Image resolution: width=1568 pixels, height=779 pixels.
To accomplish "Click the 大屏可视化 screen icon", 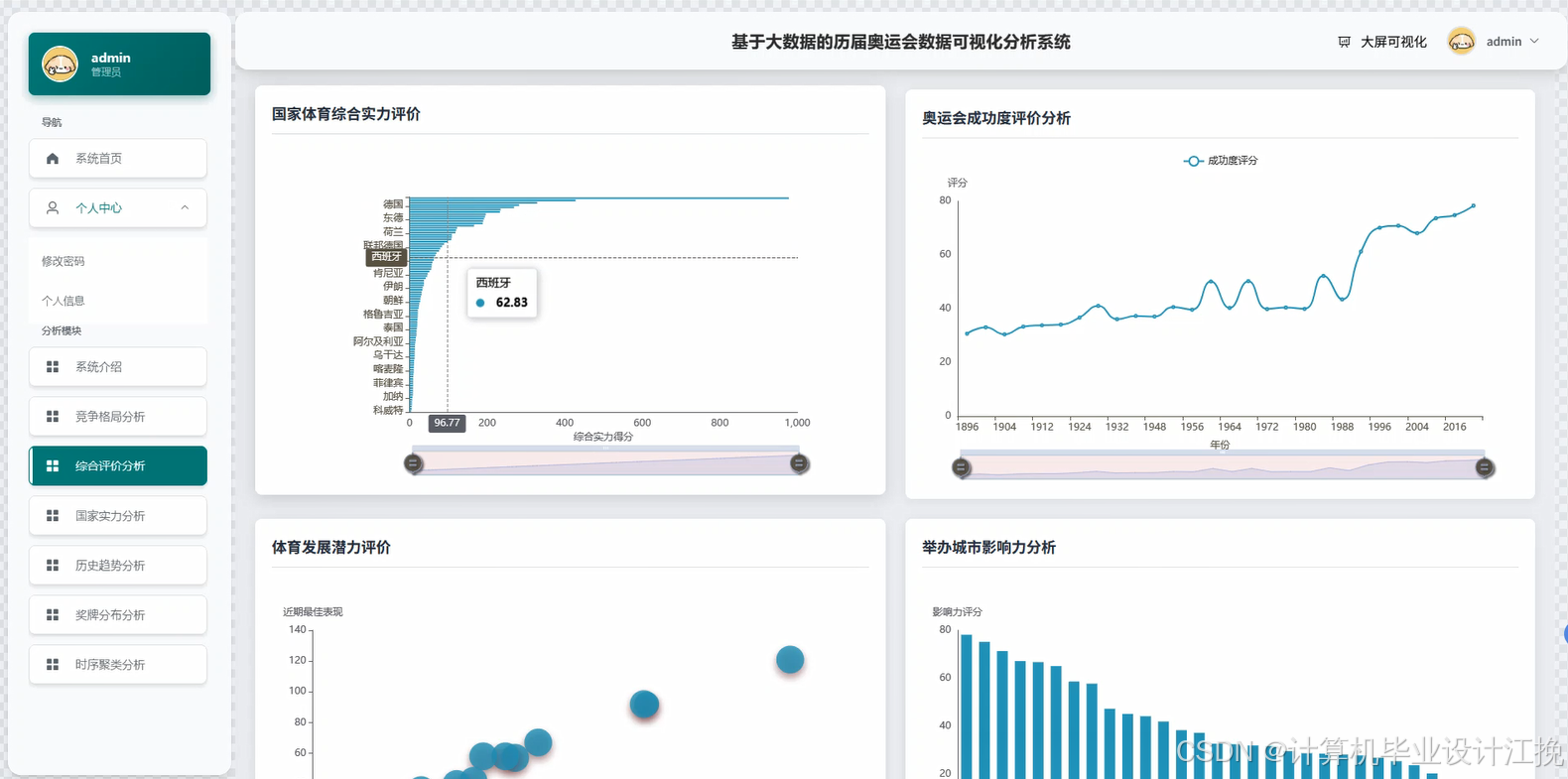I will (1344, 42).
